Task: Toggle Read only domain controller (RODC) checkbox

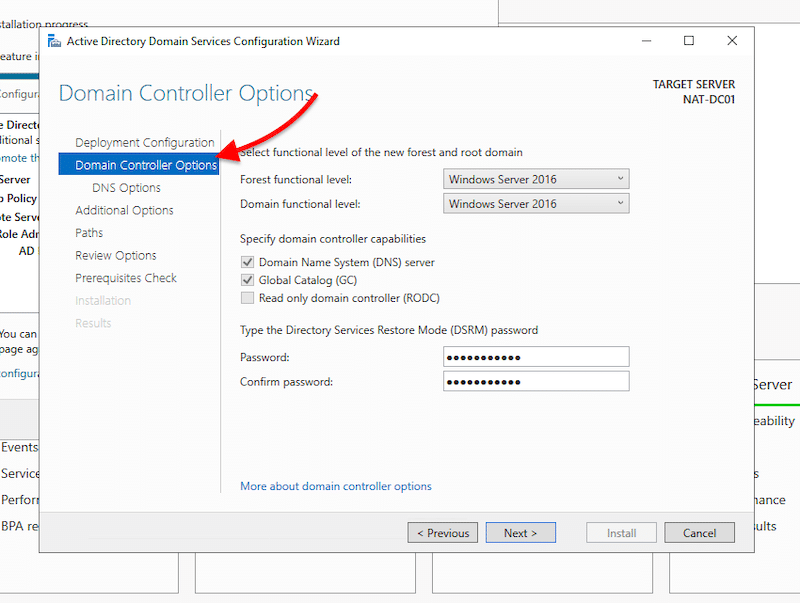Action: click(x=247, y=298)
